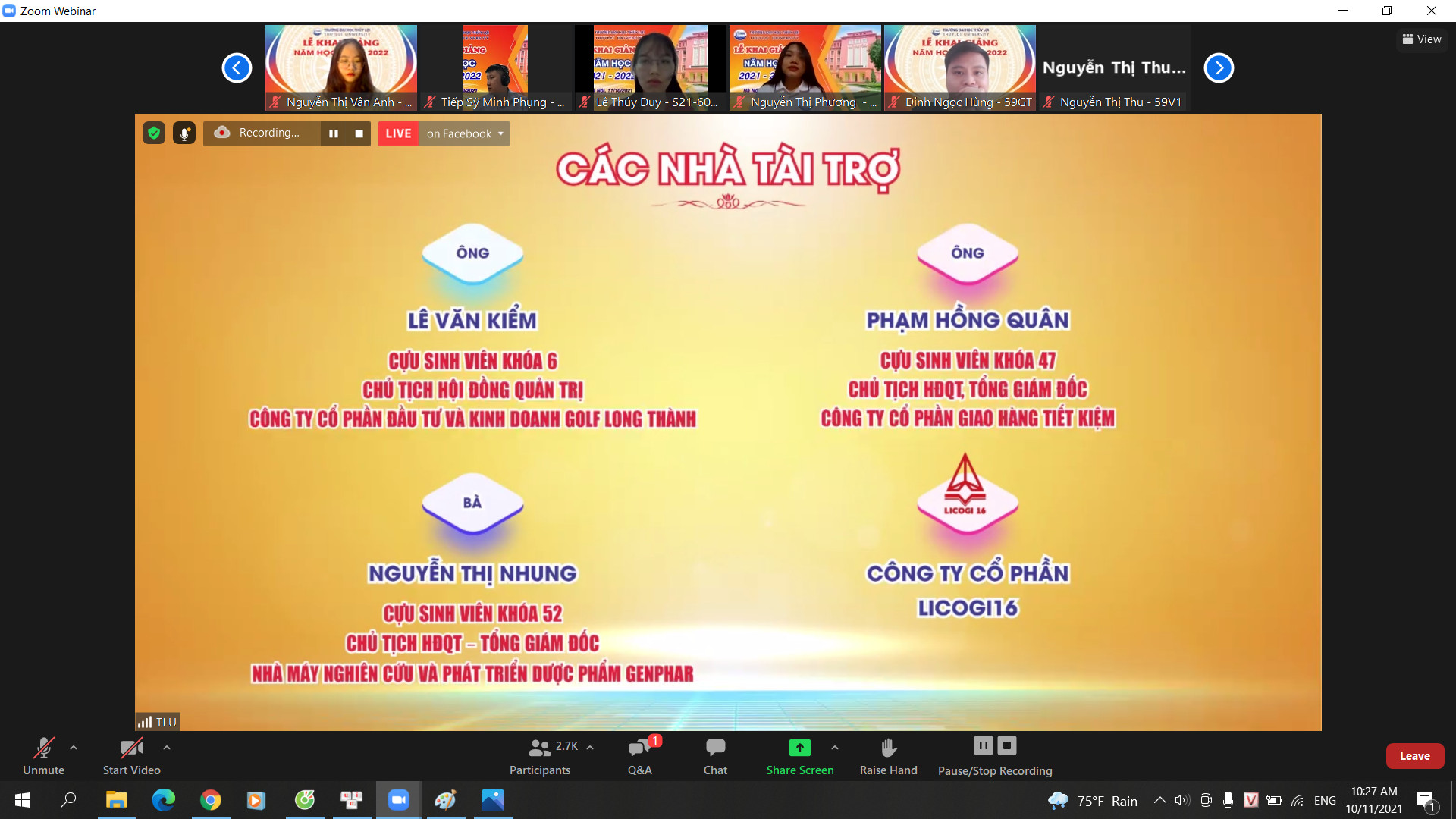Expand audio options arrow beside Unmute
1456x819 pixels.
pos(74,748)
